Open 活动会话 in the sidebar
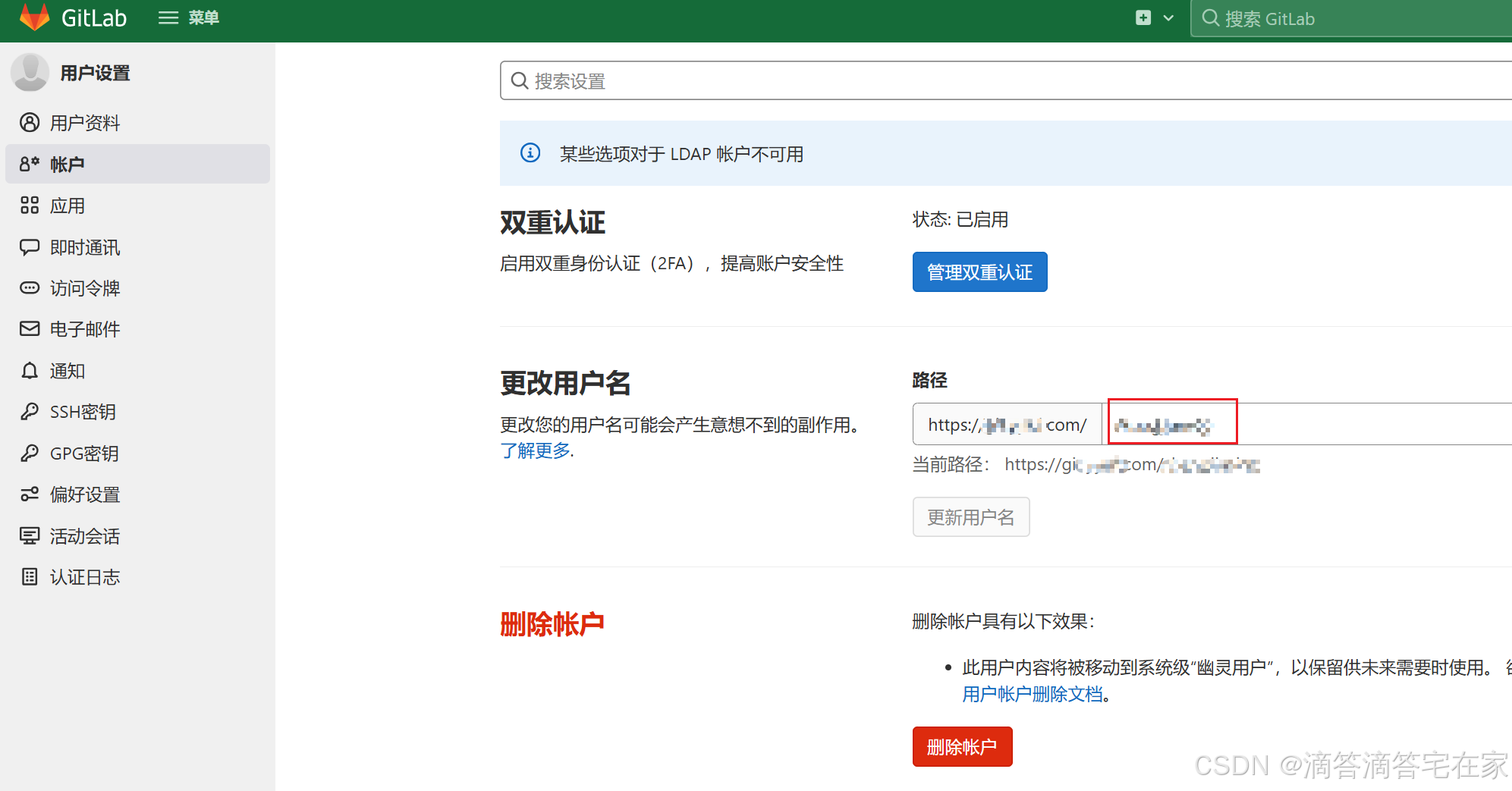 84,536
